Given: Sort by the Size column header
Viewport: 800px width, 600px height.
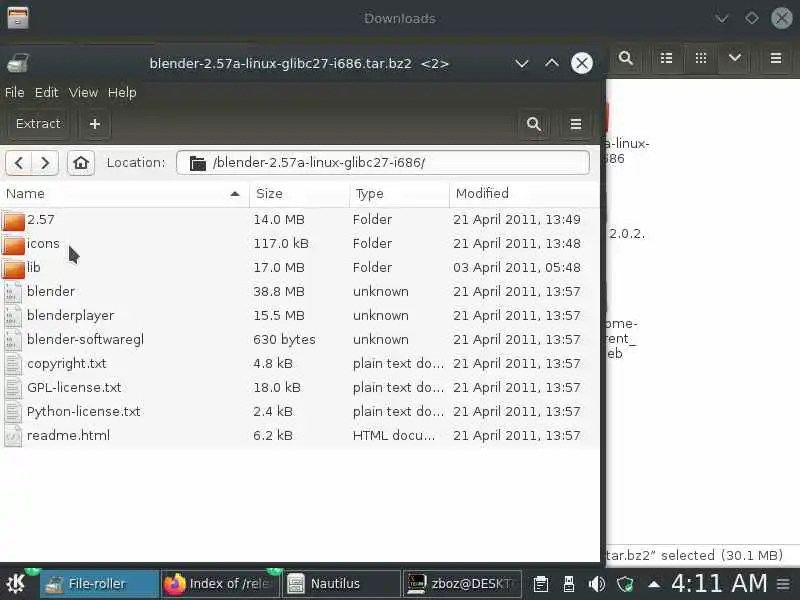Looking at the screenshot, I should (299, 194).
